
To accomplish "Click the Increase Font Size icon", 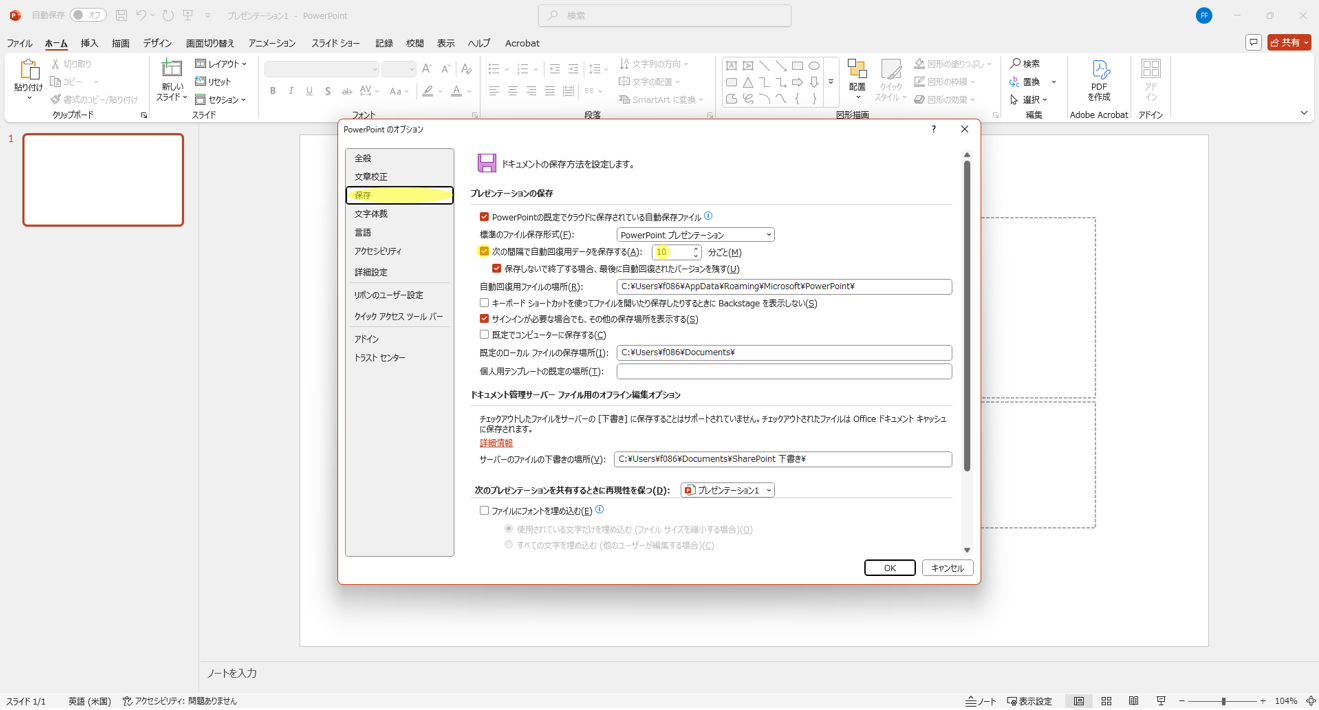I will click(x=427, y=69).
